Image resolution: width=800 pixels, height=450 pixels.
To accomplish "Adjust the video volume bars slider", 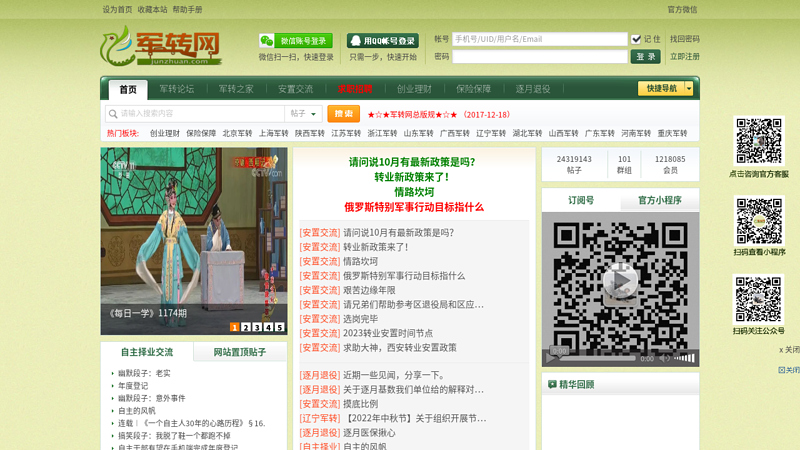I will [x=684, y=359].
